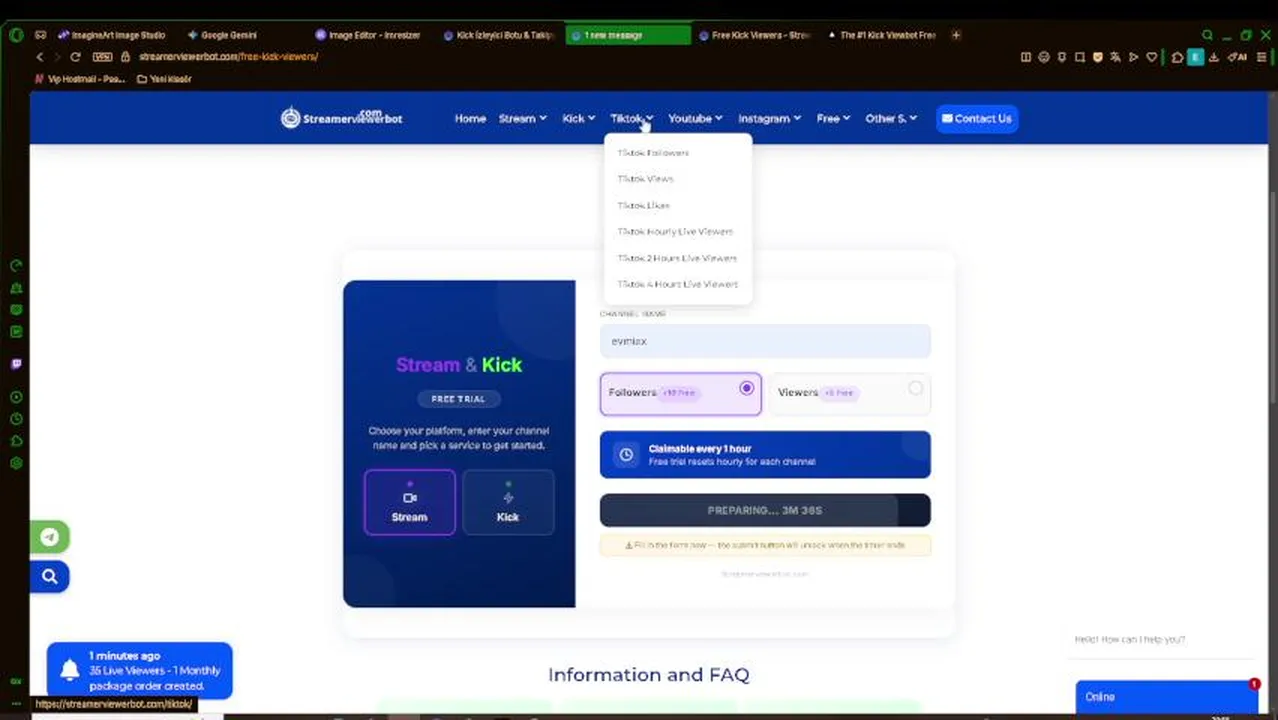The height and width of the screenshot is (720, 1278).
Task: Click the VPN badge in address bar
Action: pos(102,57)
